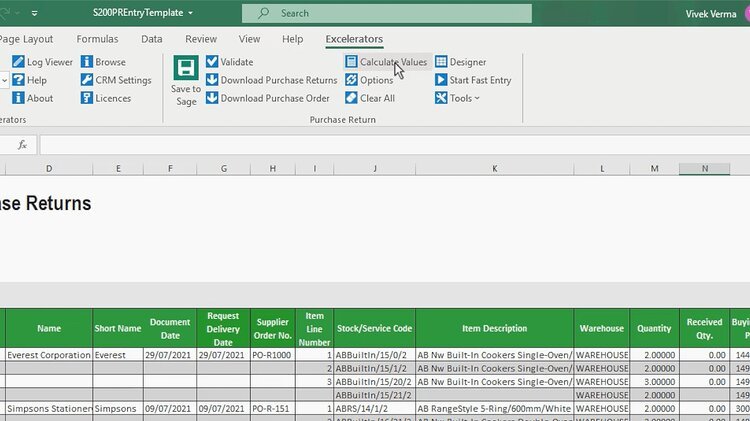Switch to the Formulas tab
Viewport: 750px width, 421px height.
(97, 39)
